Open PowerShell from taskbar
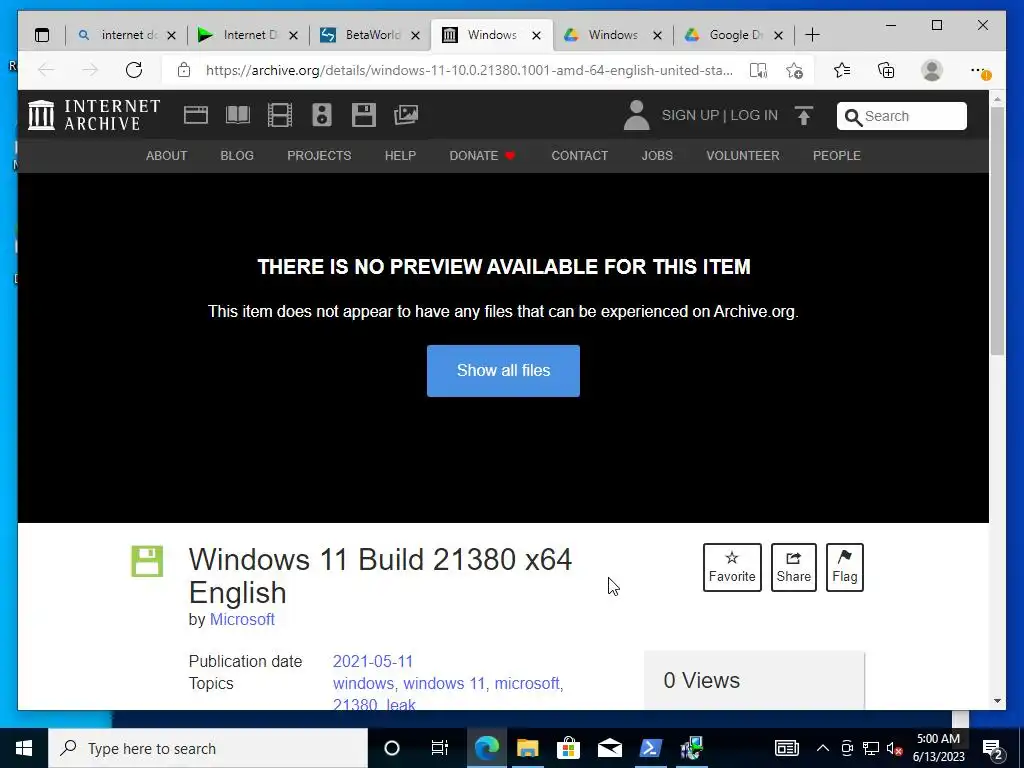The height and width of the screenshot is (768, 1024). (x=650, y=748)
